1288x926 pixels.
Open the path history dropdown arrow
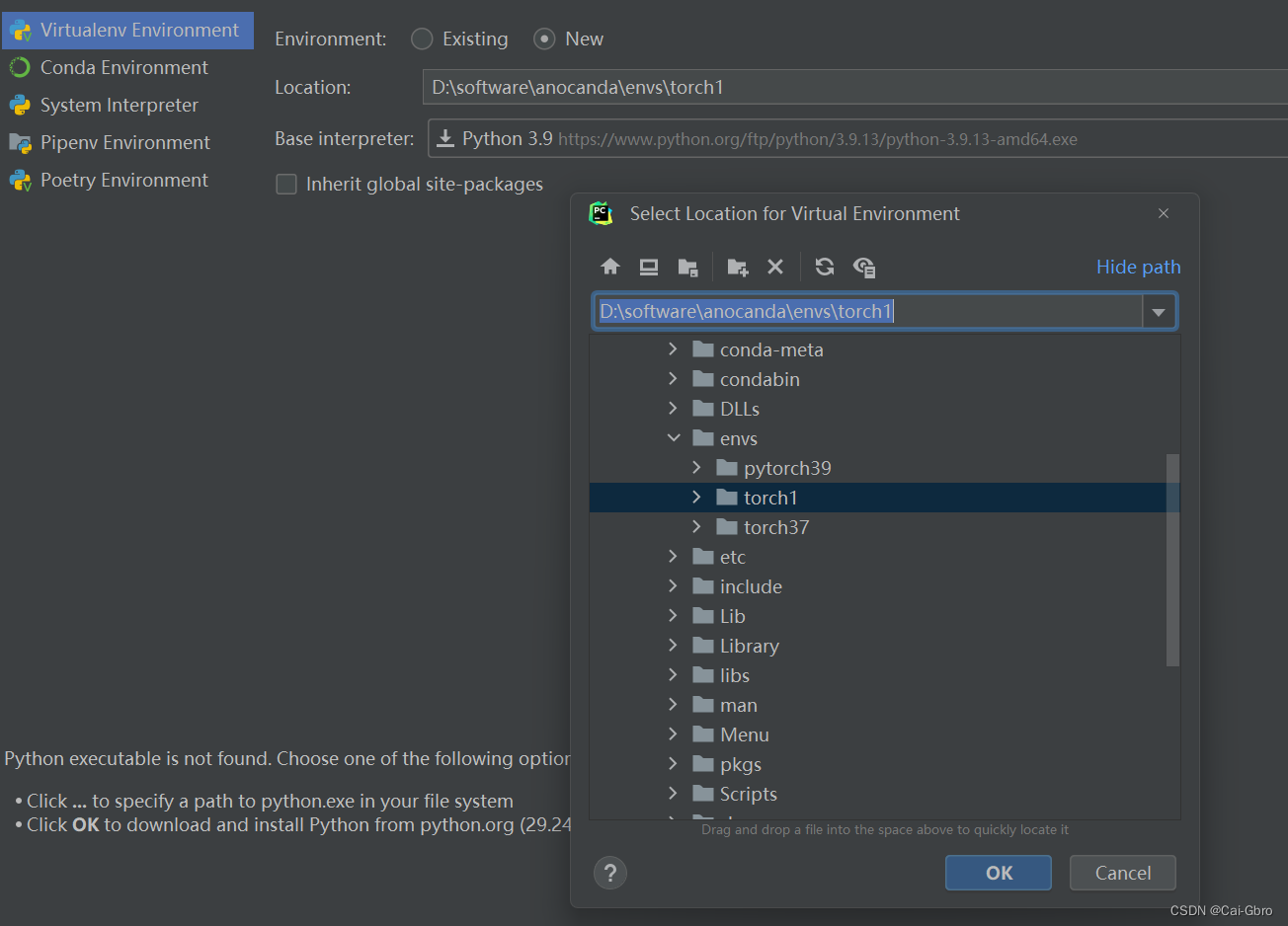(1159, 312)
